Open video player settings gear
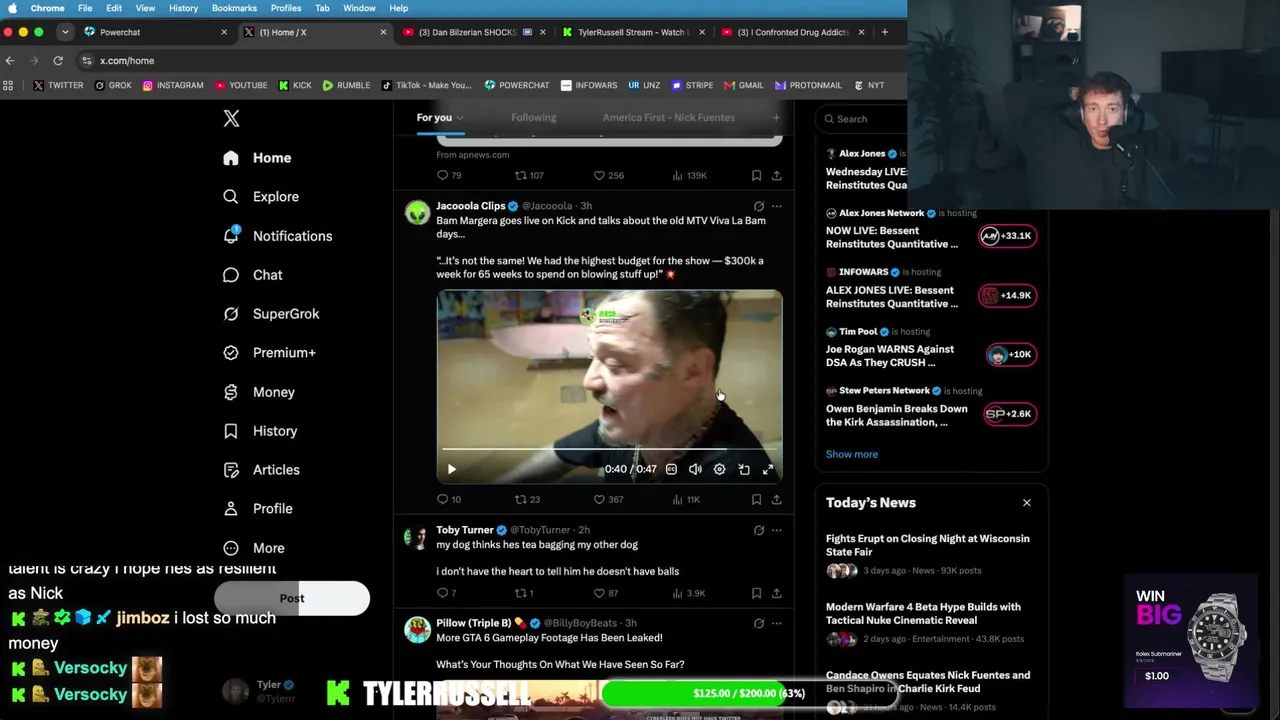The image size is (1280, 720). [x=719, y=469]
